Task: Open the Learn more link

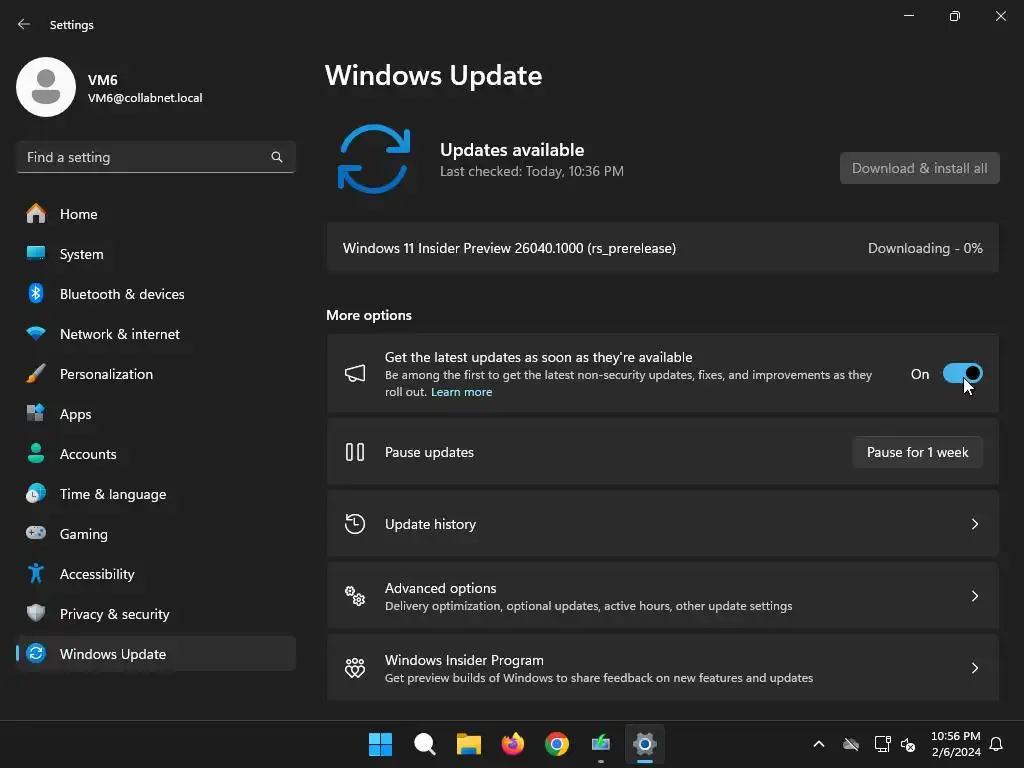Action: (x=461, y=392)
